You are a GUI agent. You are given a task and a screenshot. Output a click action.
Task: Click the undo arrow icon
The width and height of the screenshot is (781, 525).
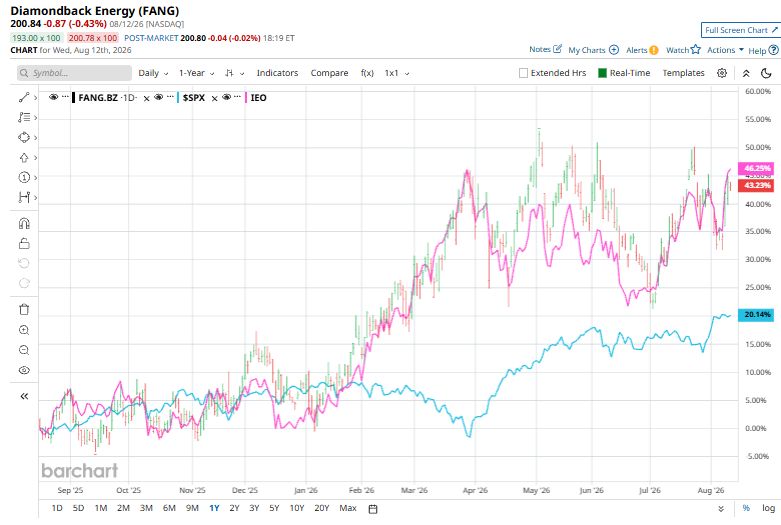[x=24, y=263]
